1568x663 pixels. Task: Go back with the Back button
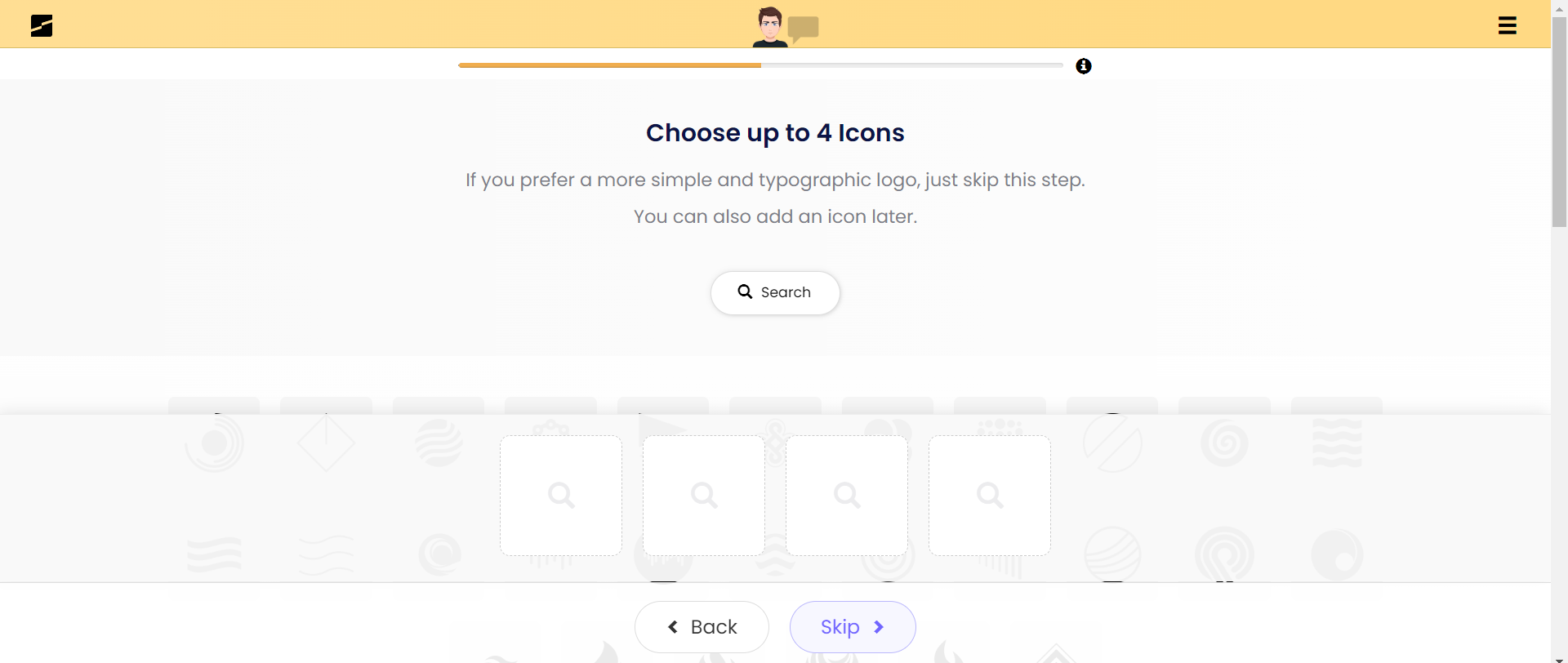702,627
